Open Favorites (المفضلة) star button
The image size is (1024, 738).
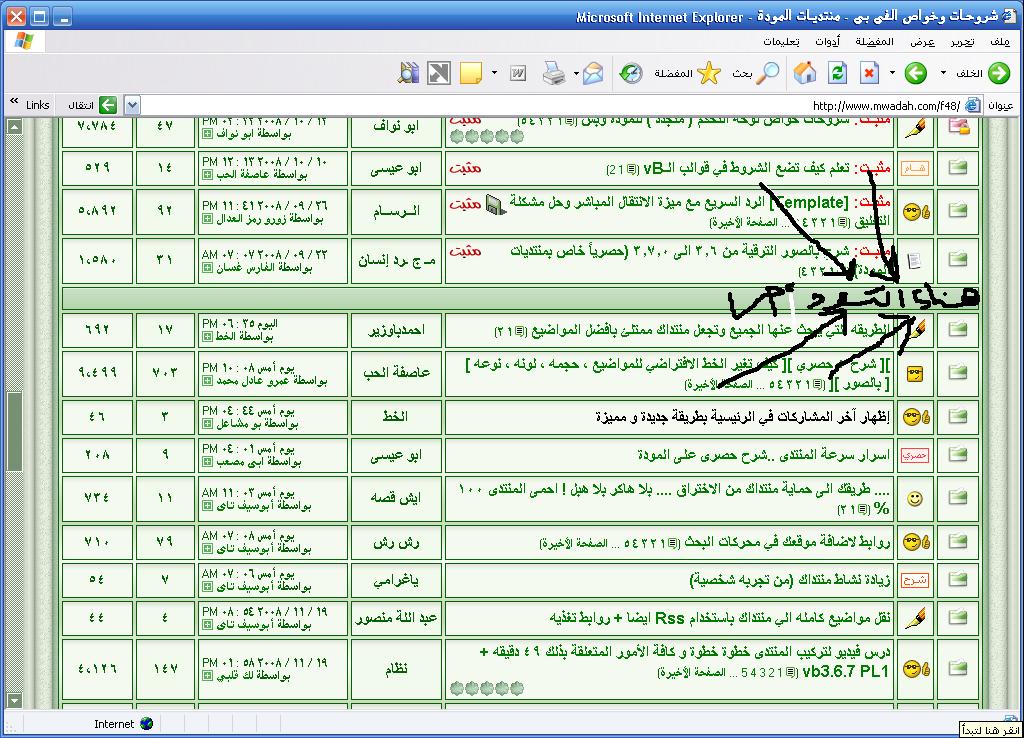point(708,73)
